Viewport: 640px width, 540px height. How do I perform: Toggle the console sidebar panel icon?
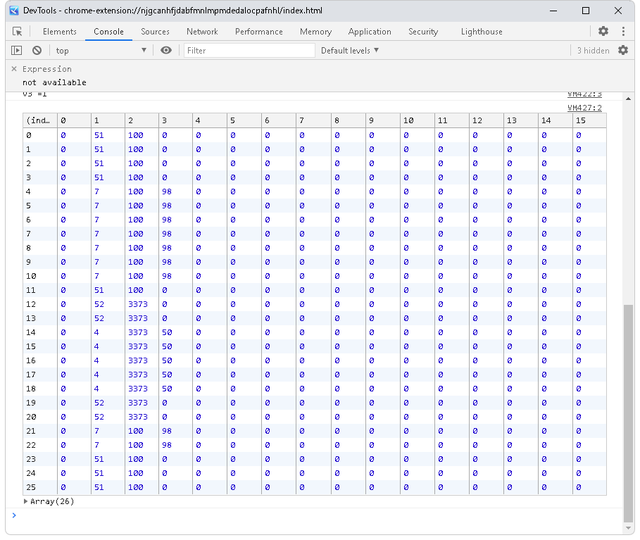(x=17, y=50)
